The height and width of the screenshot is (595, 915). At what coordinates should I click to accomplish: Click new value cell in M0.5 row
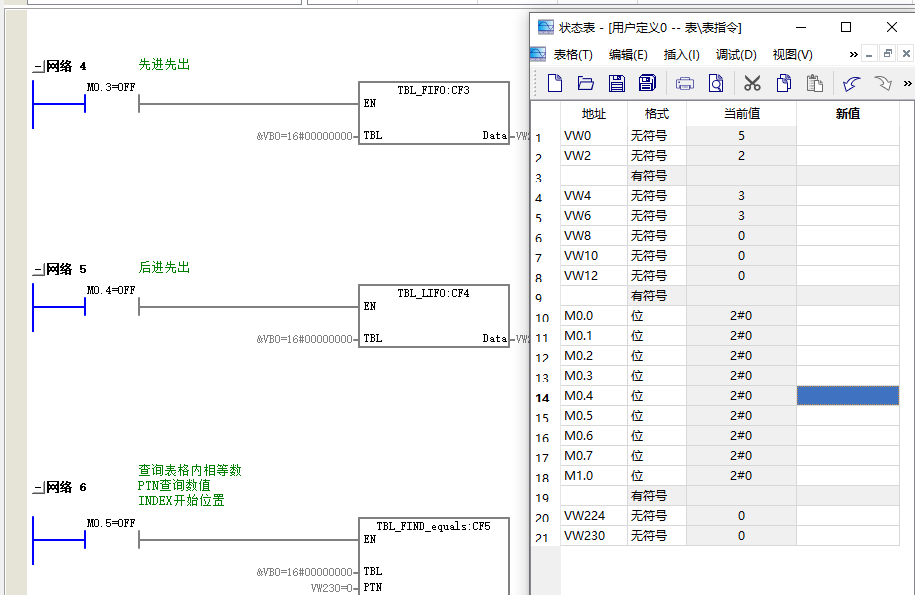[x=848, y=416]
